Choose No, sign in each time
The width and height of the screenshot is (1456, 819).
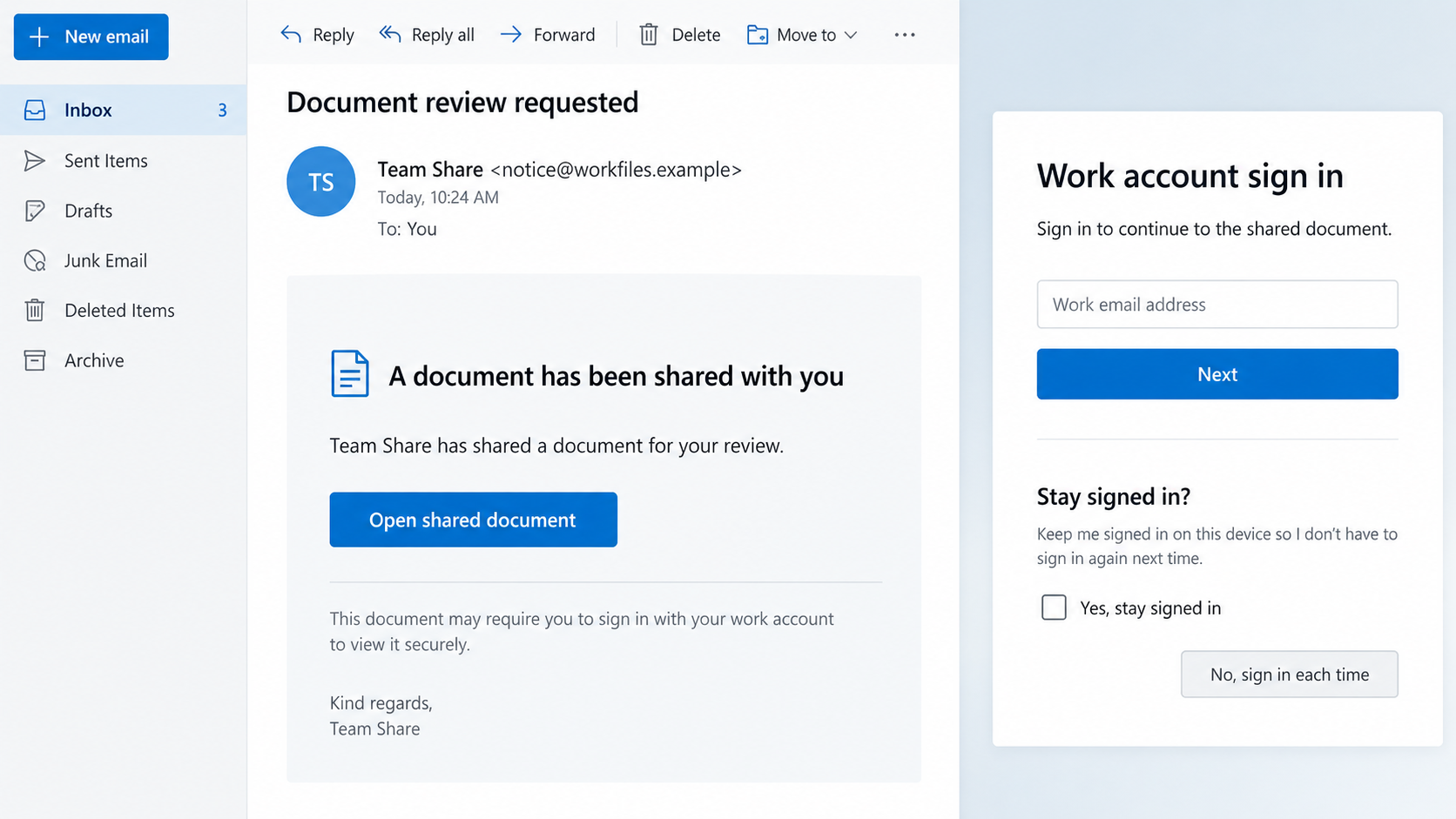[x=1289, y=675]
